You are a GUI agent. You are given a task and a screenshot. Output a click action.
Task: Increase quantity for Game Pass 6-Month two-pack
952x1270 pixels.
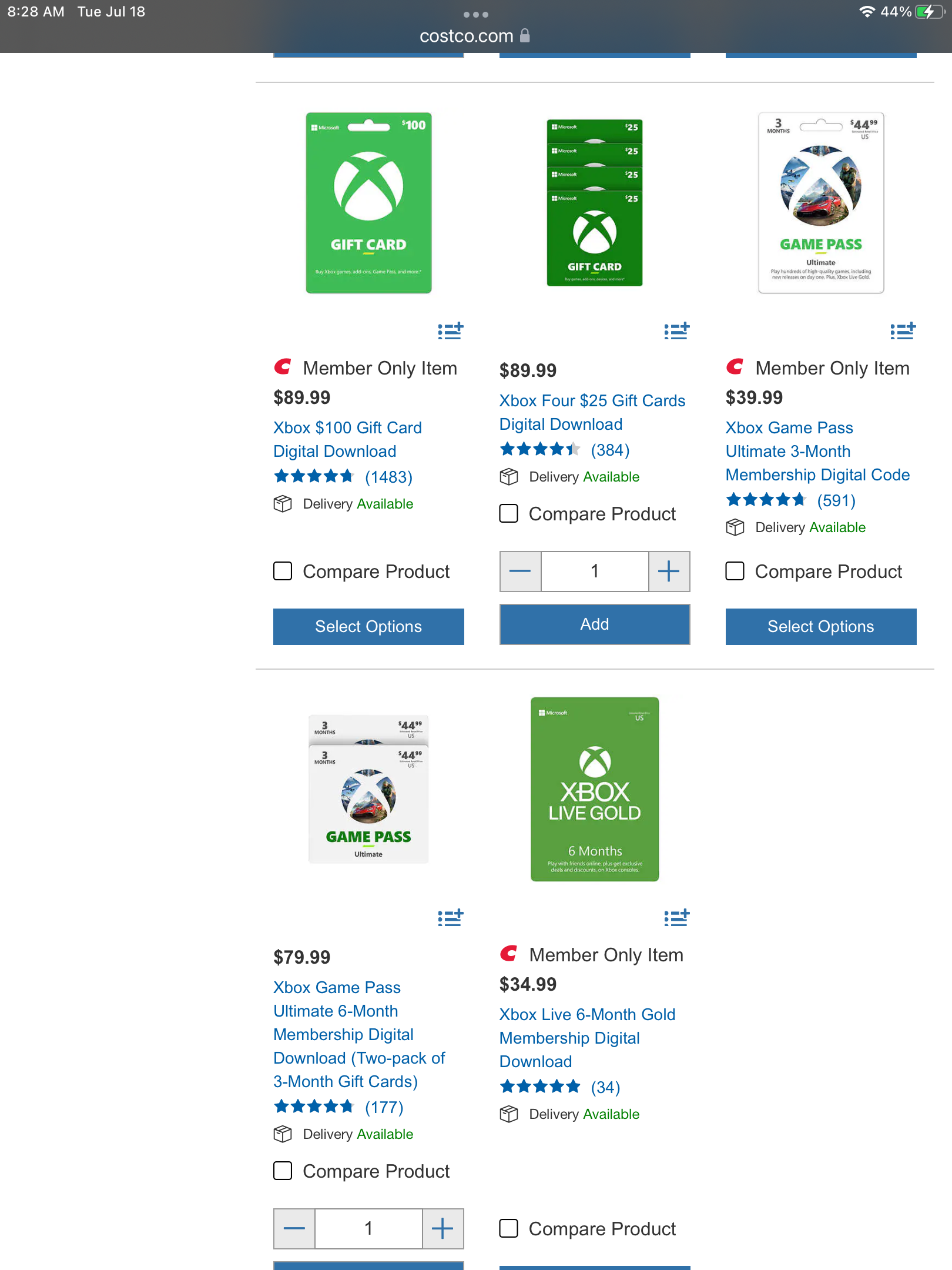point(443,1228)
